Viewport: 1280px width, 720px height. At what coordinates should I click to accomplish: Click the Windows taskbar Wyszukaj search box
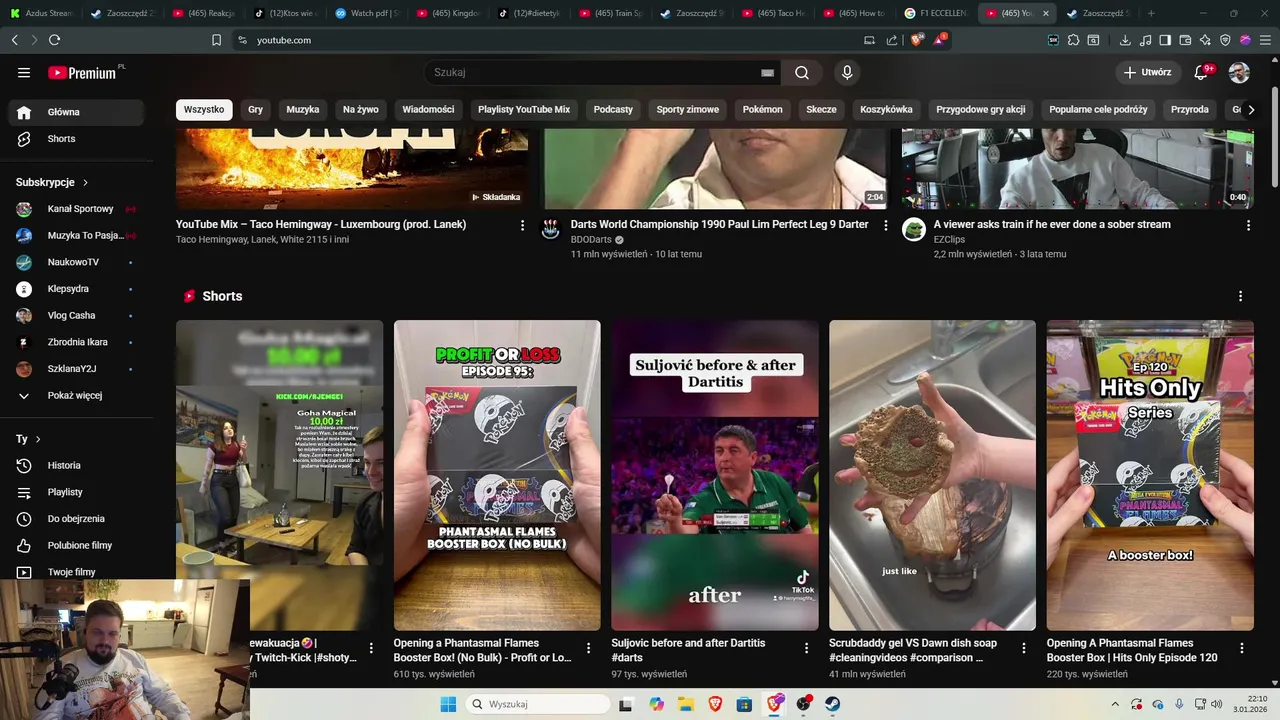(539, 704)
